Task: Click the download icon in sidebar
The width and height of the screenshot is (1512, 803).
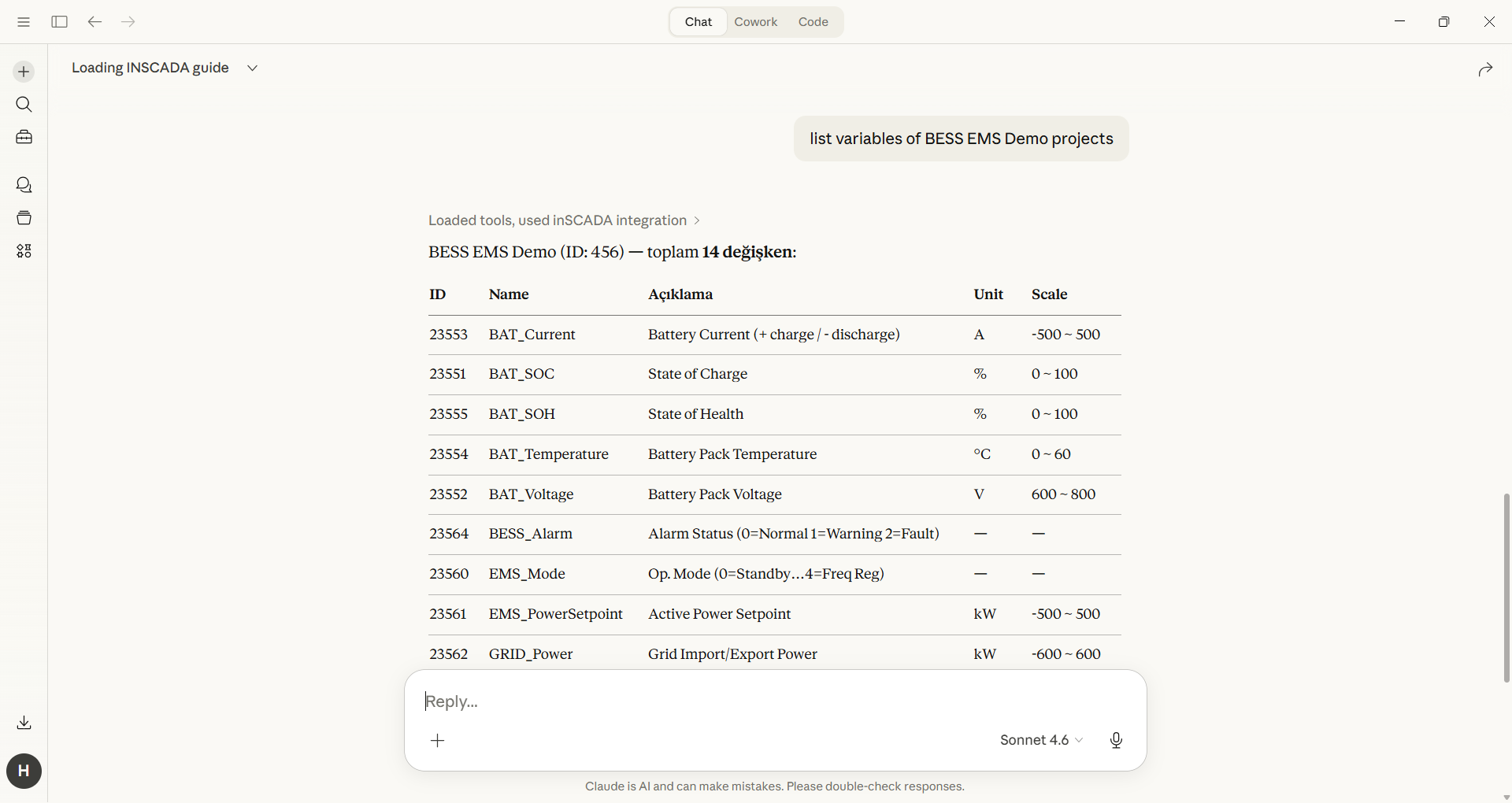Action: click(24, 723)
